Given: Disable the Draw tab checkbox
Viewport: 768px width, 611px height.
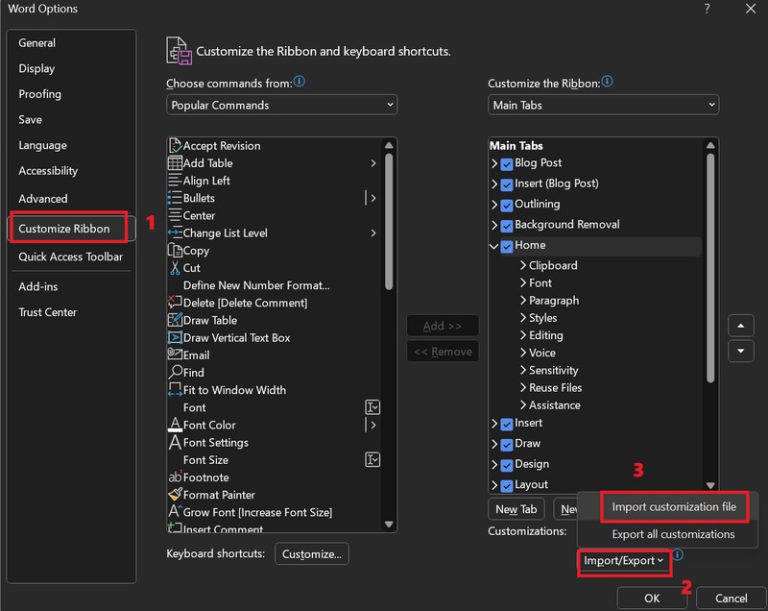Looking at the screenshot, I should 507,444.
